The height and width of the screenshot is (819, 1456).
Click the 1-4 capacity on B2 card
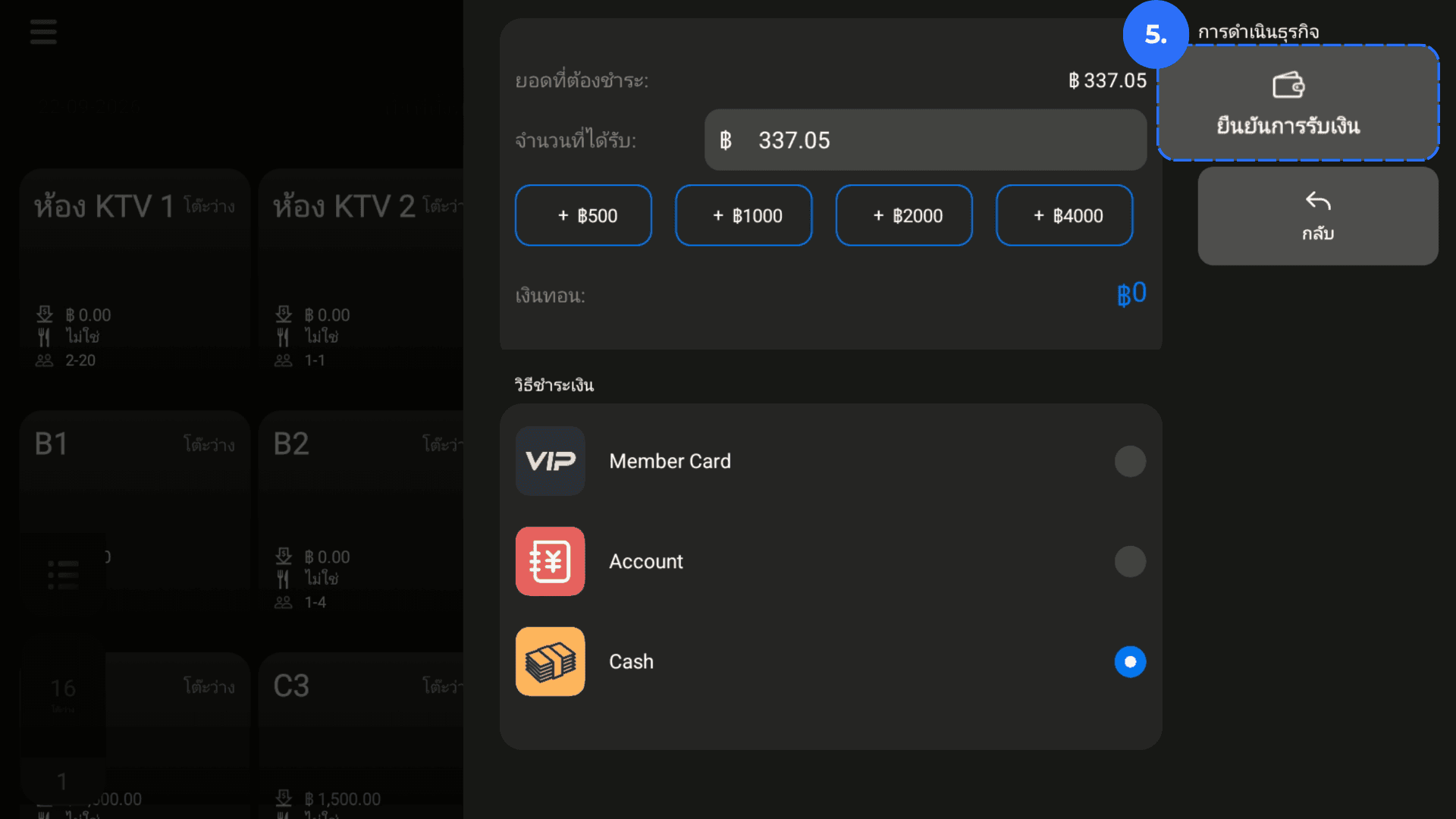[315, 602]
